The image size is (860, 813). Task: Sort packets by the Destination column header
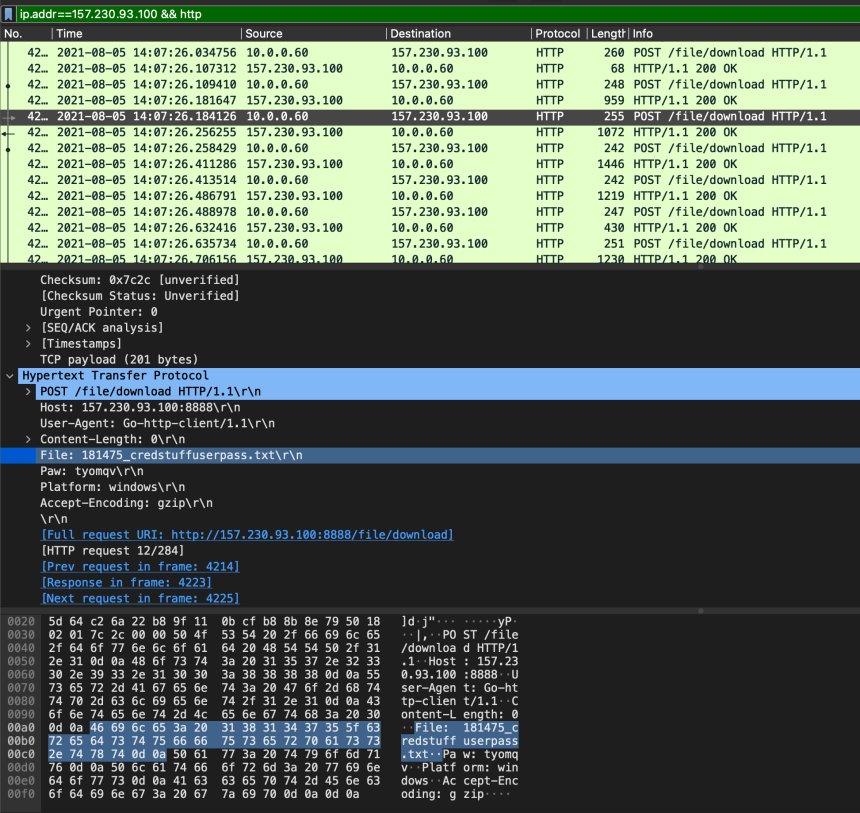tap(459, 33)
